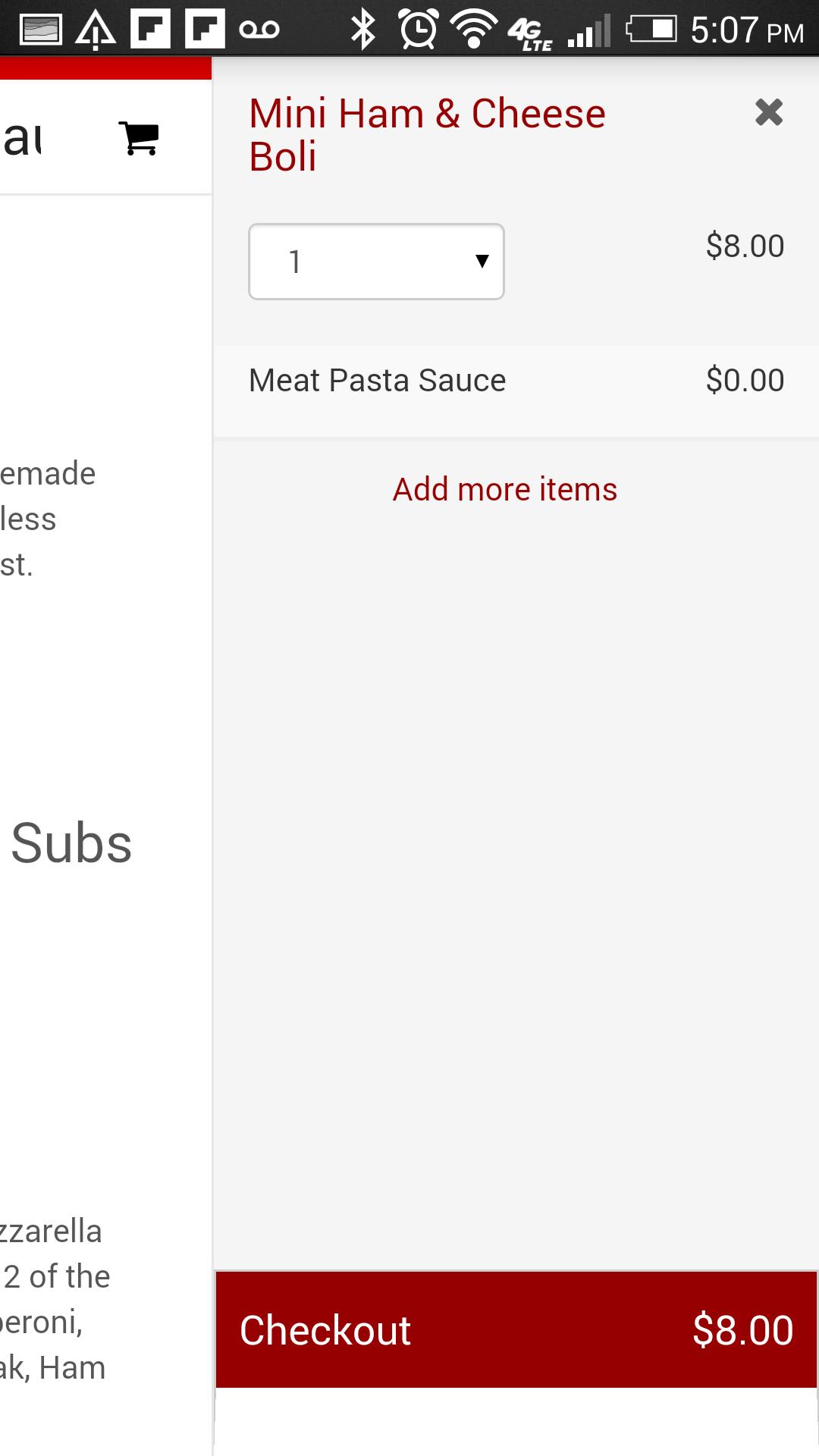Open the Mini Ham & Cheese Boli title
The image size is (819, 1456).
(427, 135)
